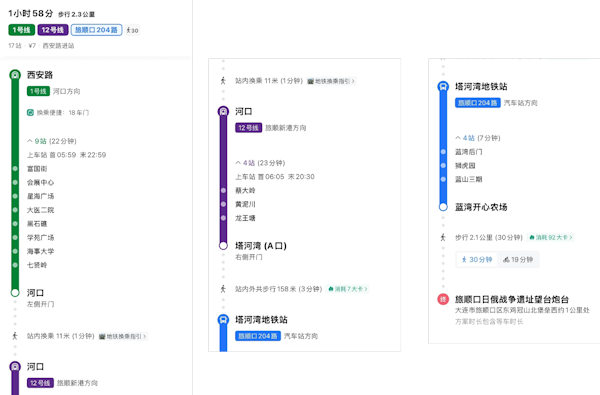This screenshot has height=395, width=600.
Task: Click the stop name 蓝湾后门
Action: (468, 152)
